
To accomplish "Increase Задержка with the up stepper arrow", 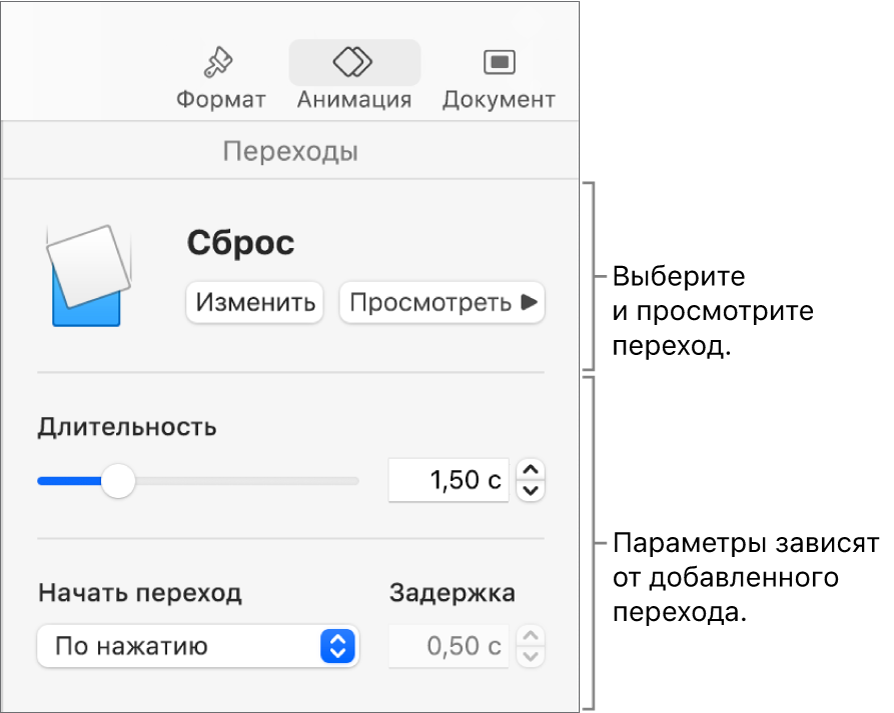I will pos(531,636).
